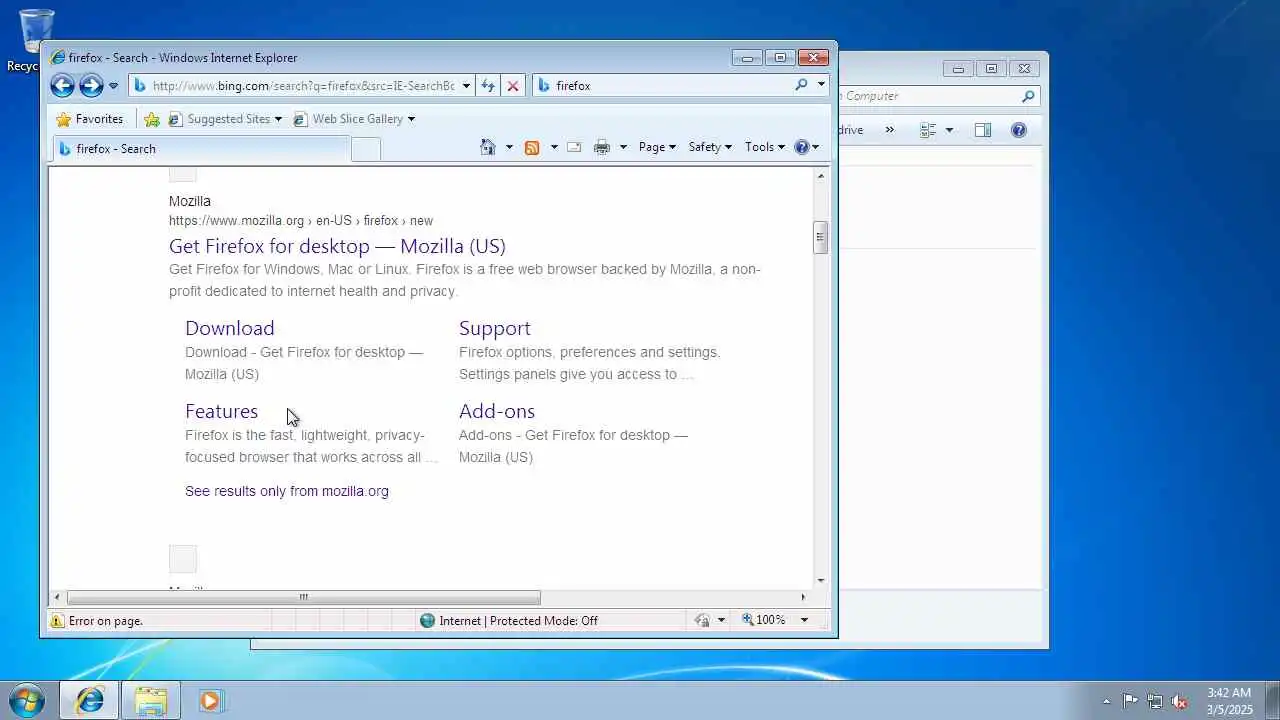Click the RSS feeds icon

pos(532,147)
